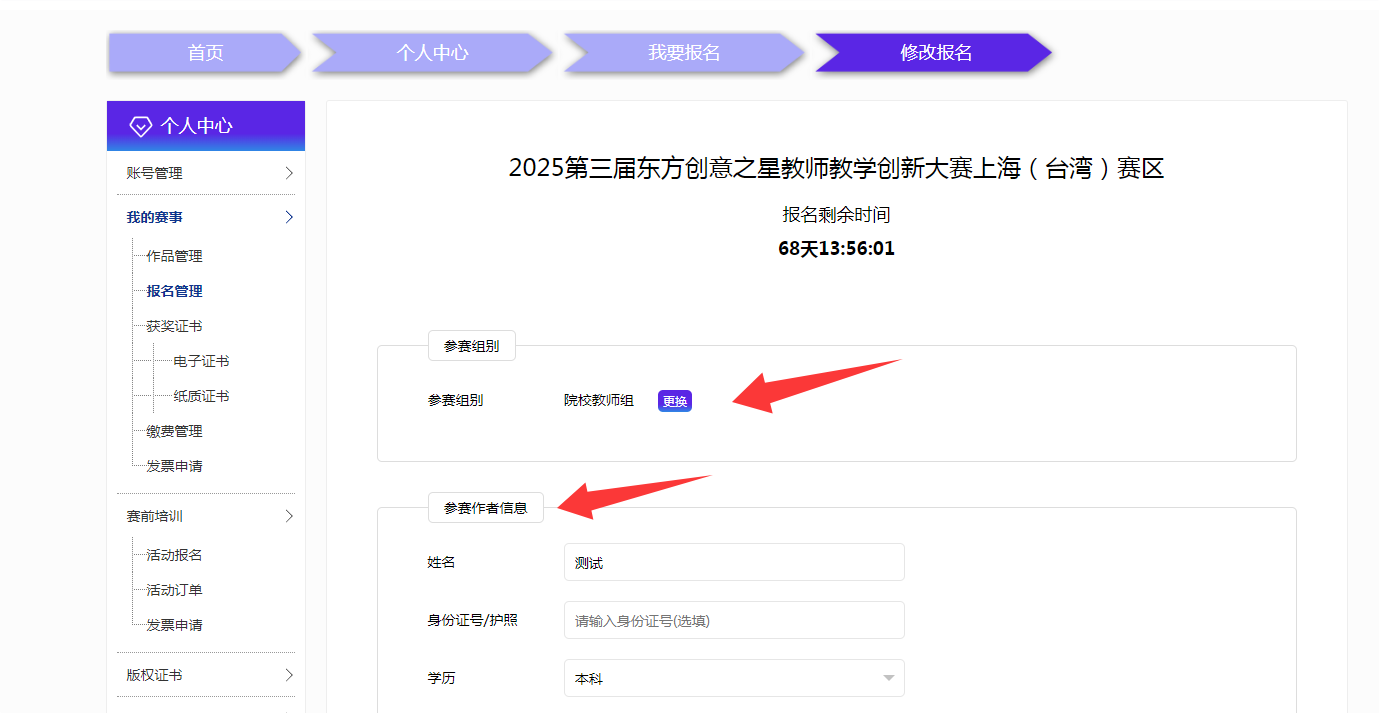1379x713 pixels.
Task: Click the 身份证号/护照 input field
Action: (x=733, y=620)
